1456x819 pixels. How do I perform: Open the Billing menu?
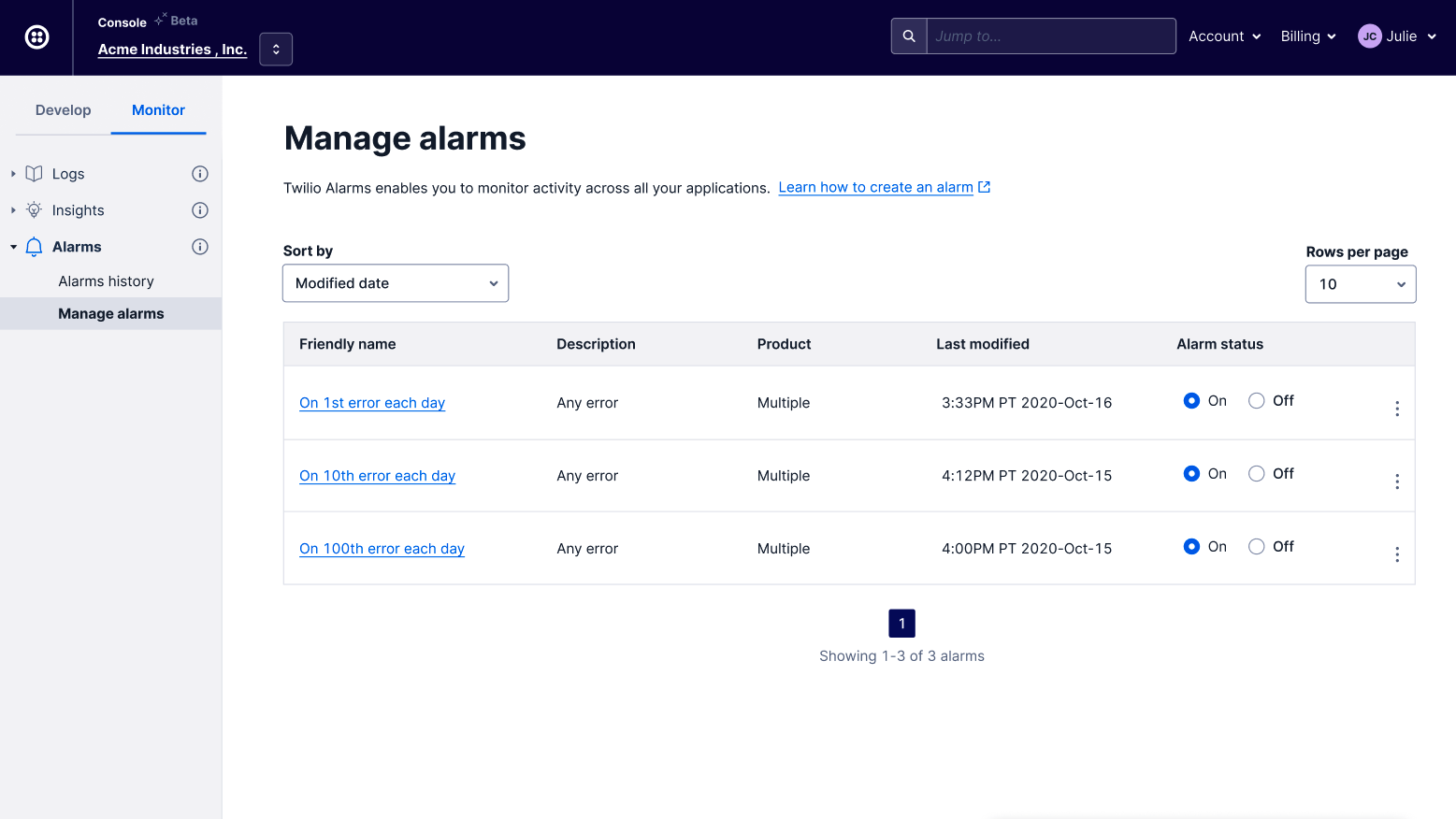coord(1308,36)
